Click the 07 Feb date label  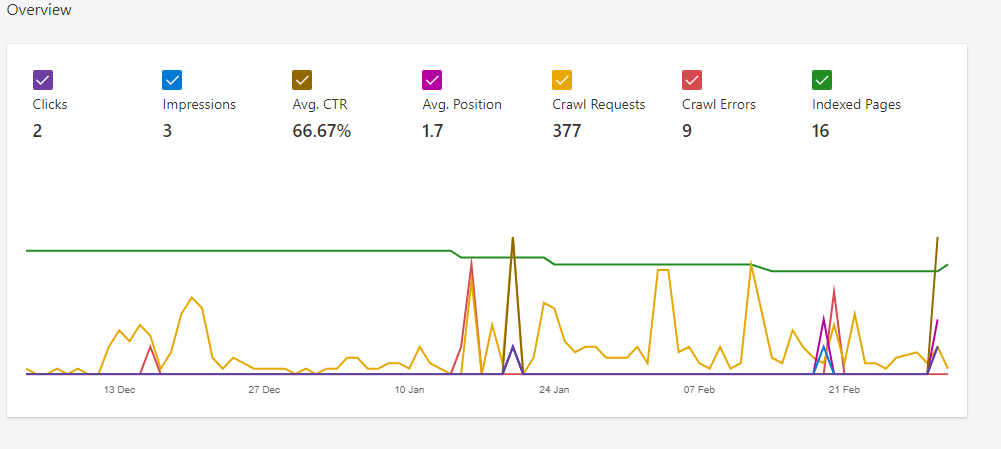pos(699,389)
